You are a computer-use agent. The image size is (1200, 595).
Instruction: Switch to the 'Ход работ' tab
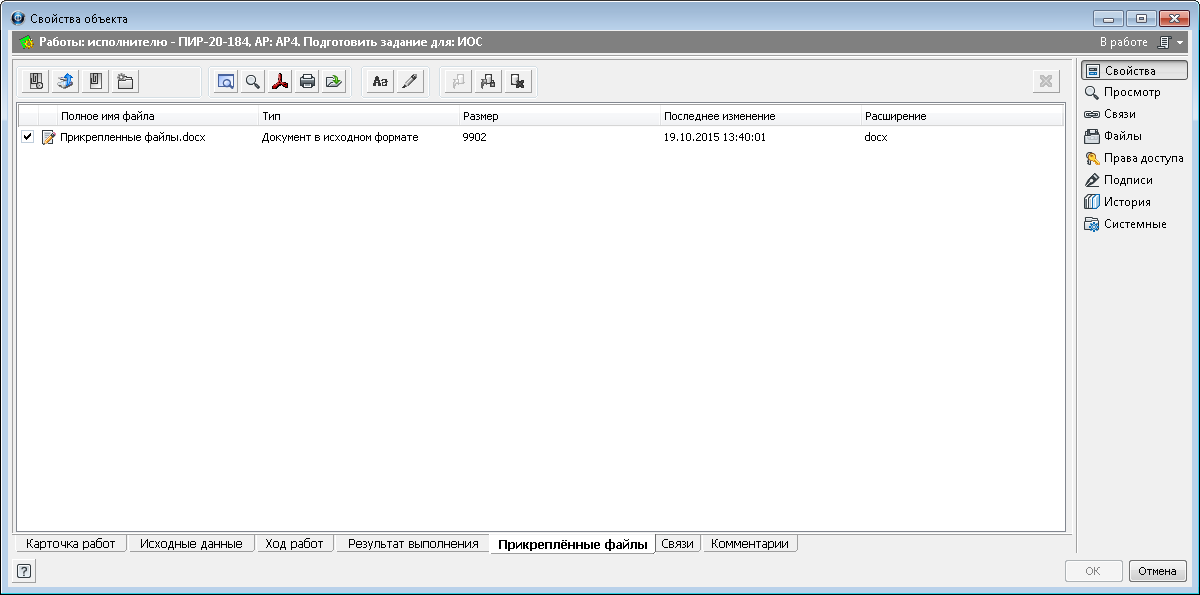point(294,544)
